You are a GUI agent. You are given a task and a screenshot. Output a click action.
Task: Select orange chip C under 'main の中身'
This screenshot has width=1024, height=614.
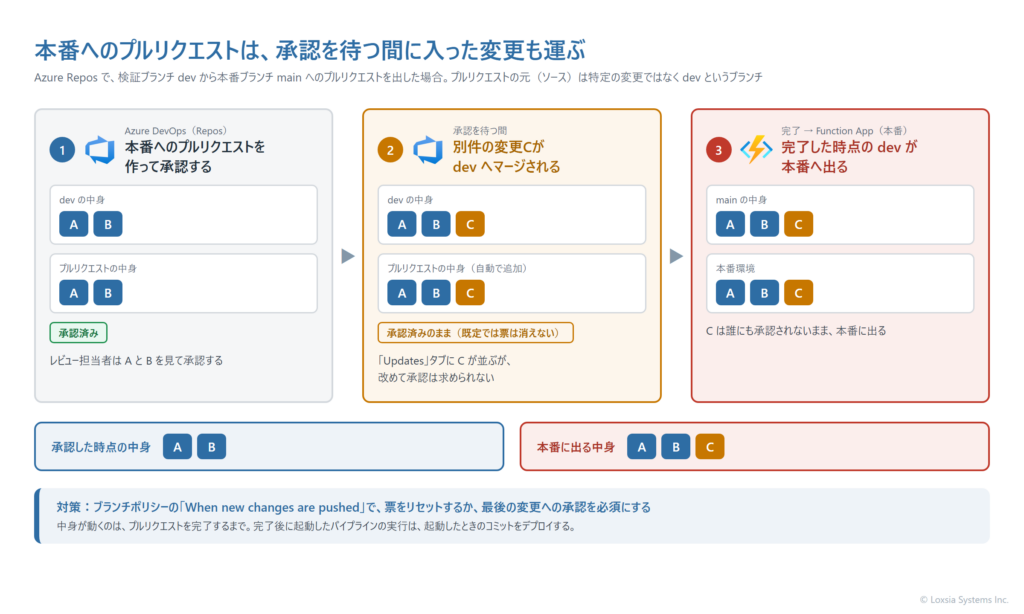click(798, 224)
